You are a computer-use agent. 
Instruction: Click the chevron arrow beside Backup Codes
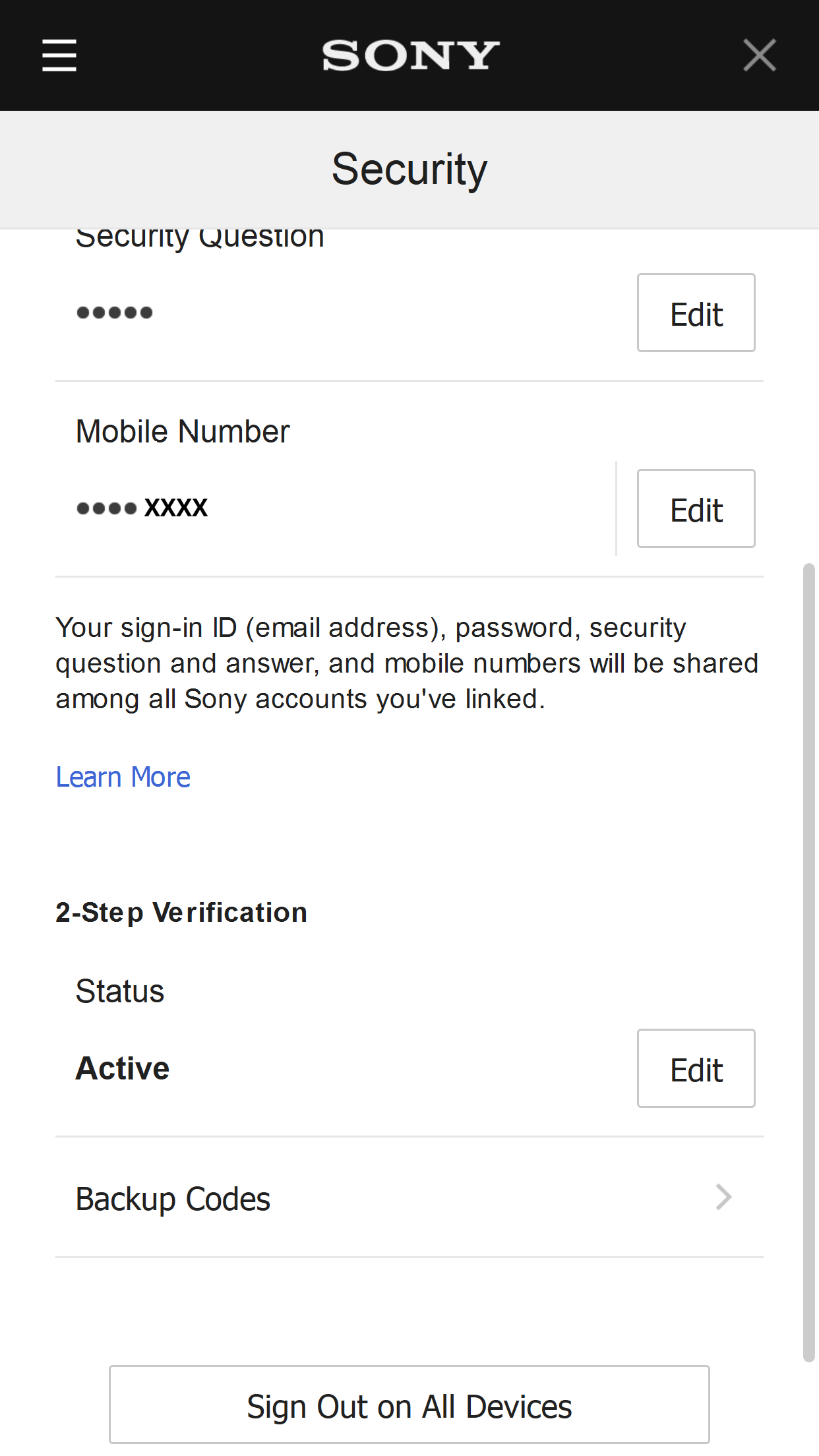(x=723, y=1197)
